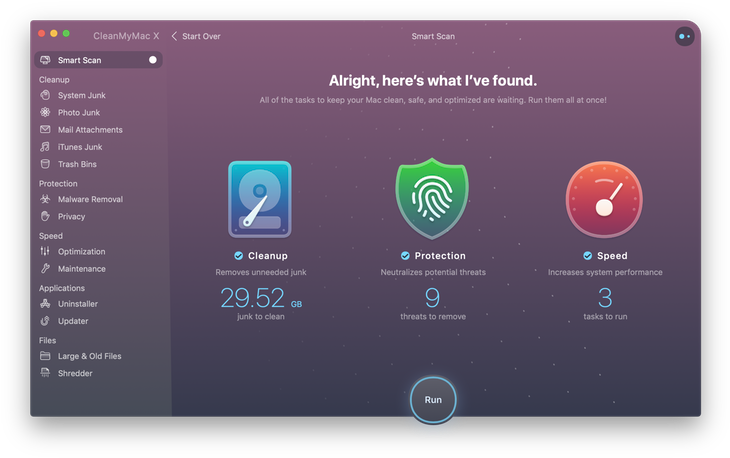Click the Large & Old Files folder icon

point(45,356)
